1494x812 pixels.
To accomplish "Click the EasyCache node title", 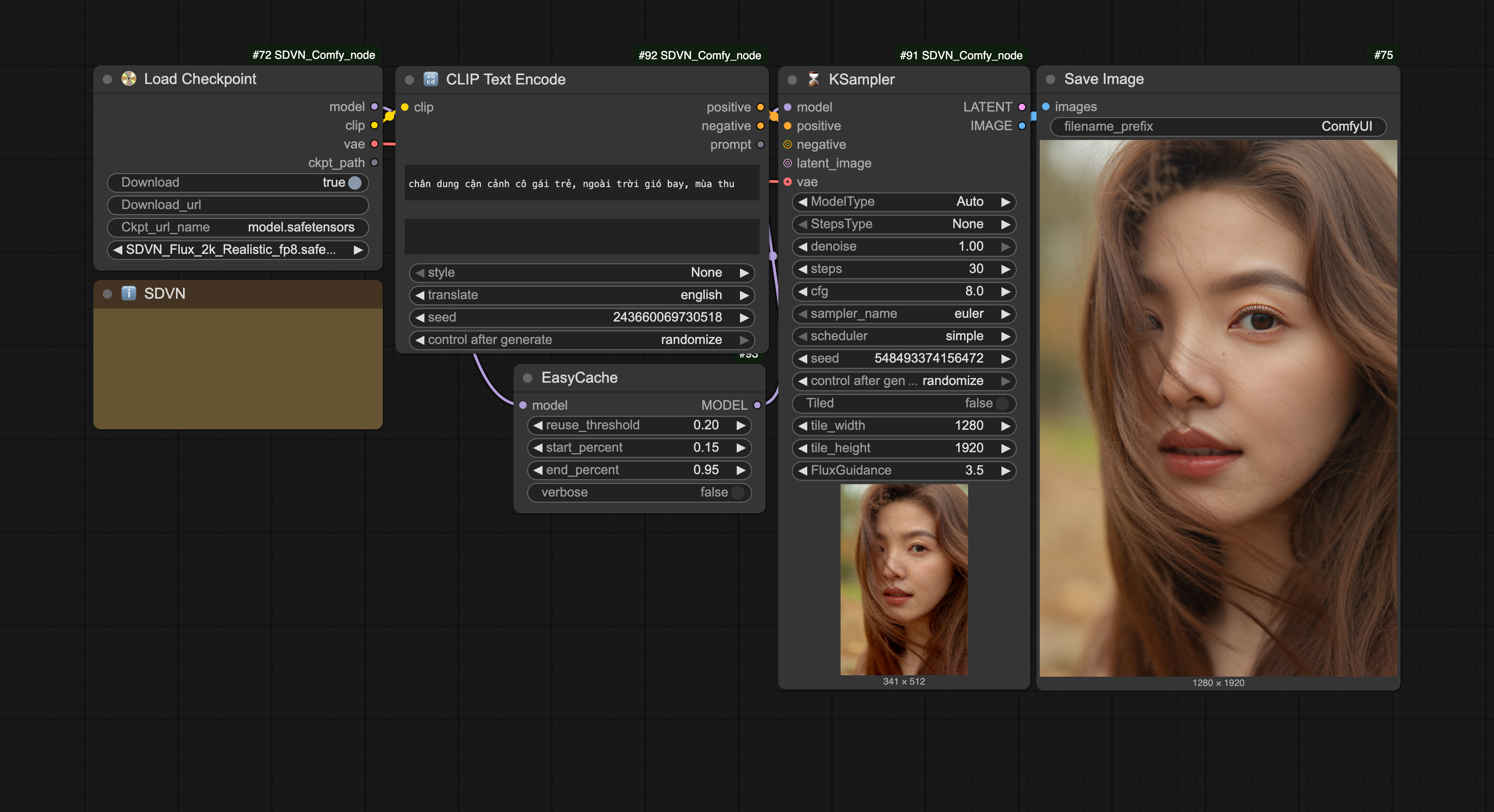I will 579,378.
